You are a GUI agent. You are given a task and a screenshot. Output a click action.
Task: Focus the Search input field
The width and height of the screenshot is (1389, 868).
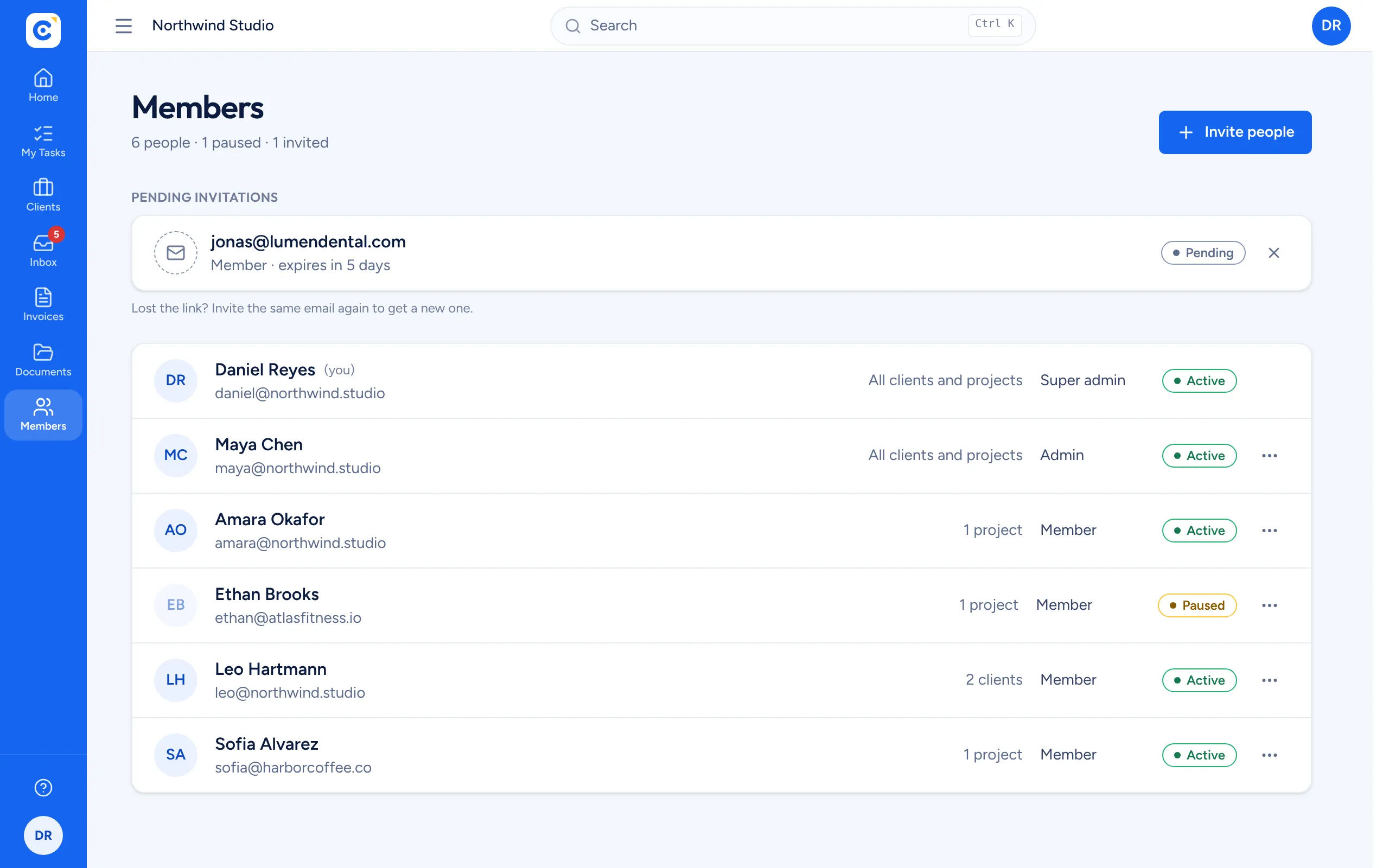tap(793, 26)
